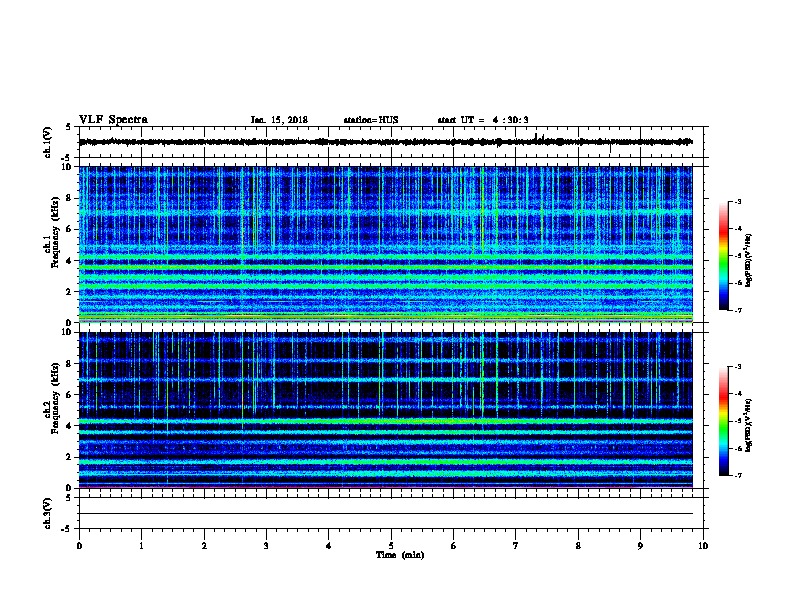Click the "10" tick on ch.2 frequency axis
Screen dimensions: 792x612
(68, 332)
